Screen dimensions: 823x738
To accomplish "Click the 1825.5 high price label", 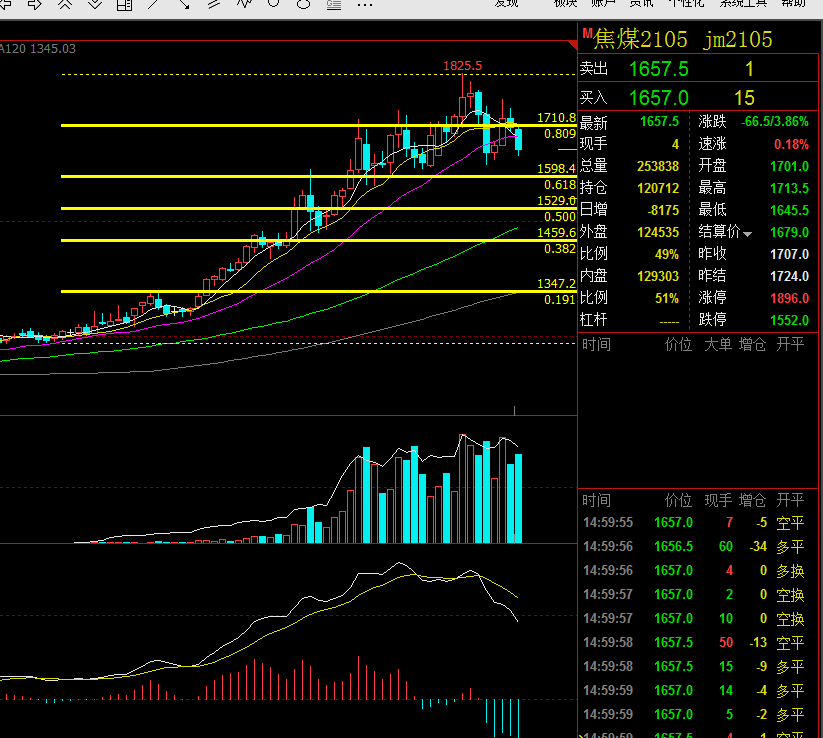I will (x=463, y=65).
